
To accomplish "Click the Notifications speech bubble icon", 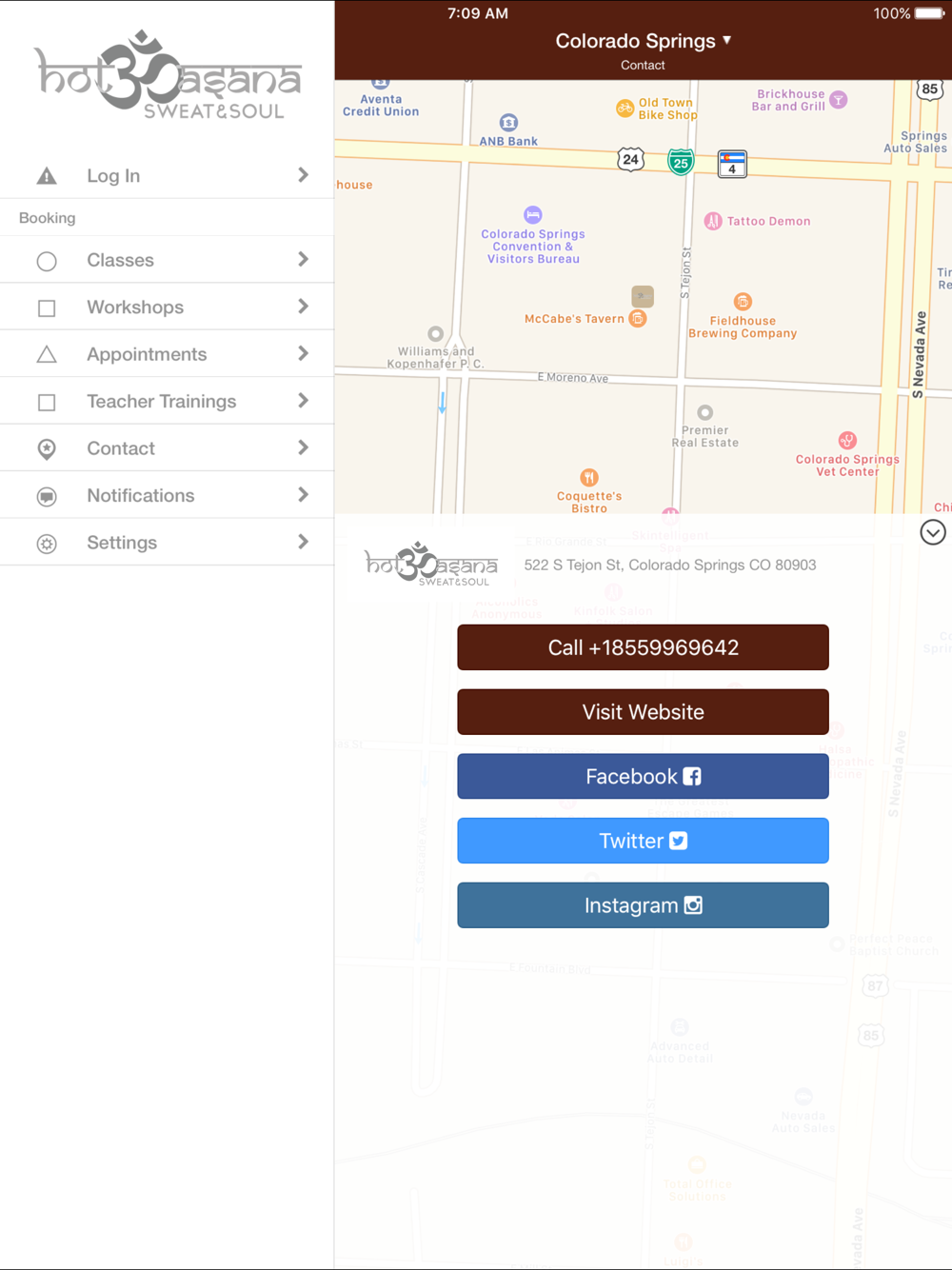I will (x=47, y=497).
